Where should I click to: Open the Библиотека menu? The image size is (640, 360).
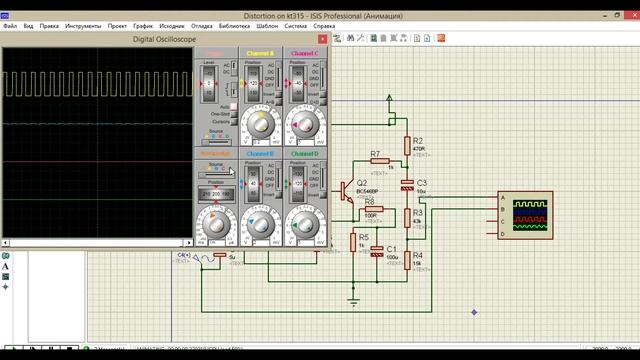pos(234,26)
